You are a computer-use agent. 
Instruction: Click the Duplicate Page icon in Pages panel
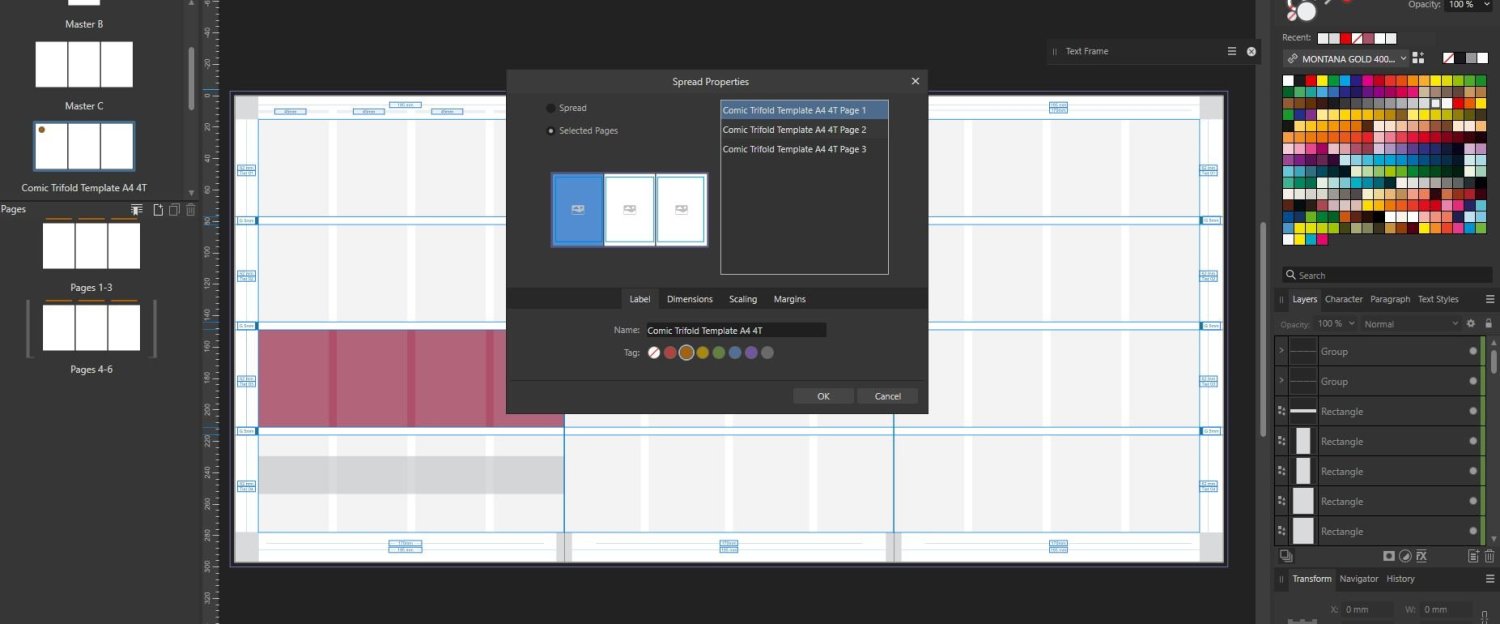coord(174,209)
